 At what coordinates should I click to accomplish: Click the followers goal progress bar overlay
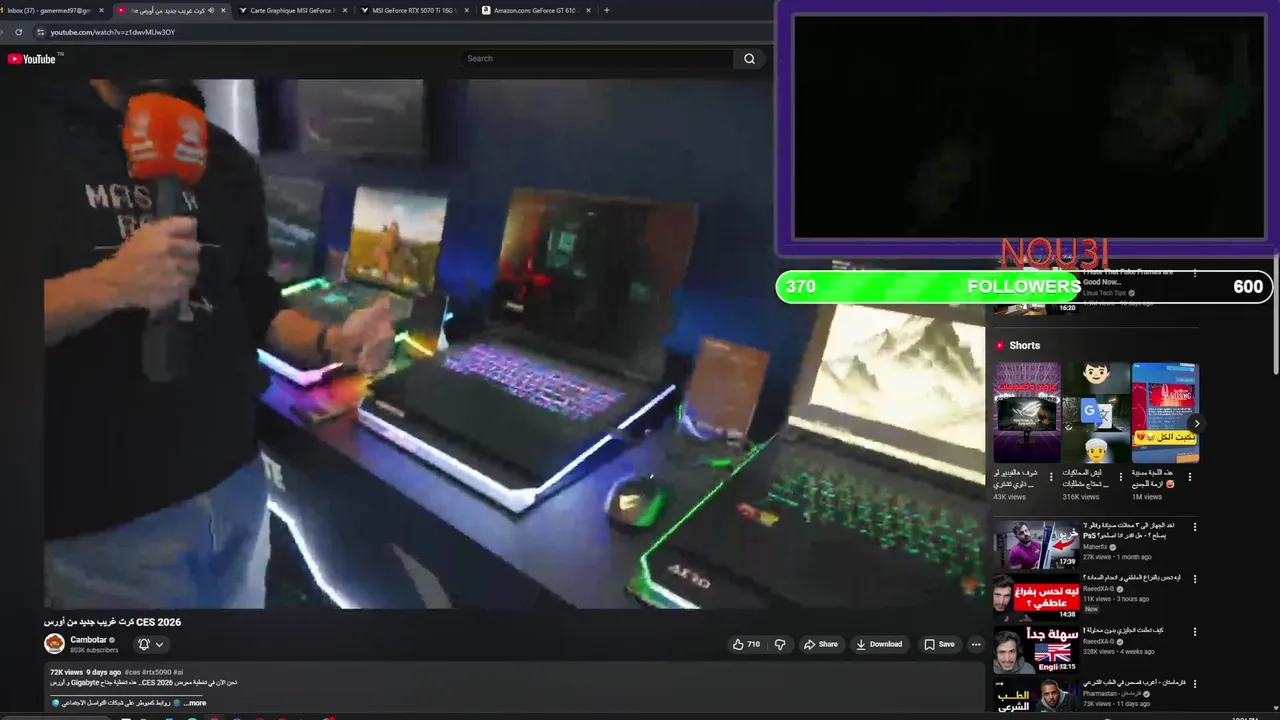pyautogui.click(x=1024, y=287)
